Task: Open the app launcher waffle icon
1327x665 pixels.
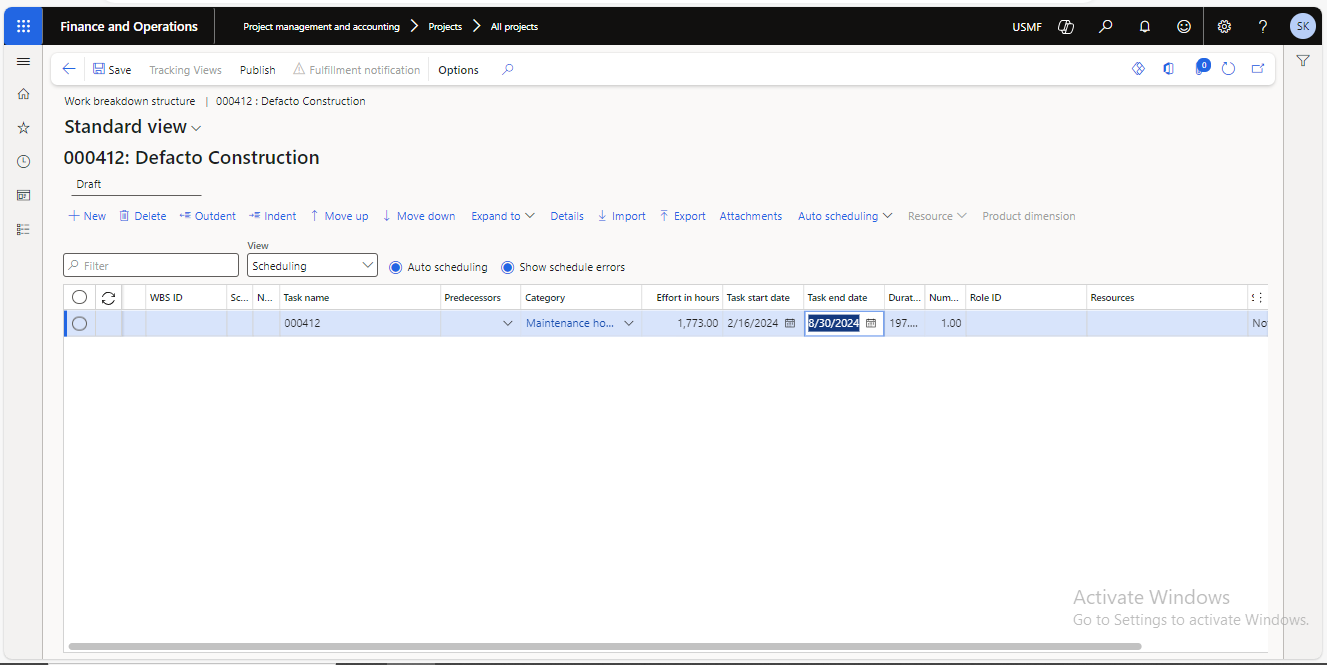Action: [23, 27]
